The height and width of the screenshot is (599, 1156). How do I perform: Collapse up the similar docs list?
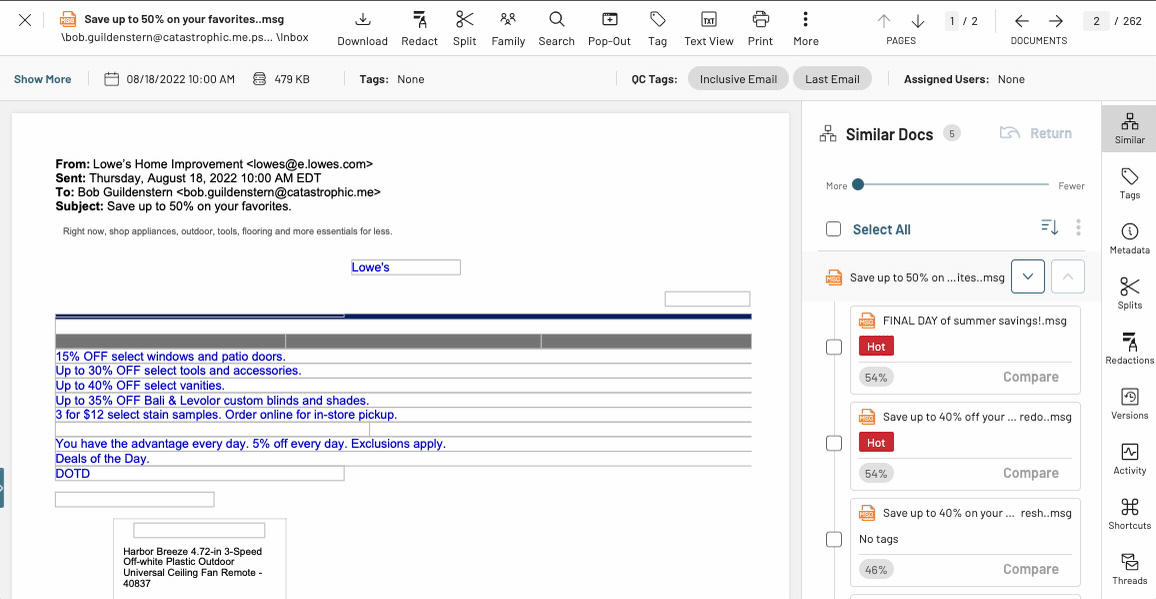(x=1068, y=277)
